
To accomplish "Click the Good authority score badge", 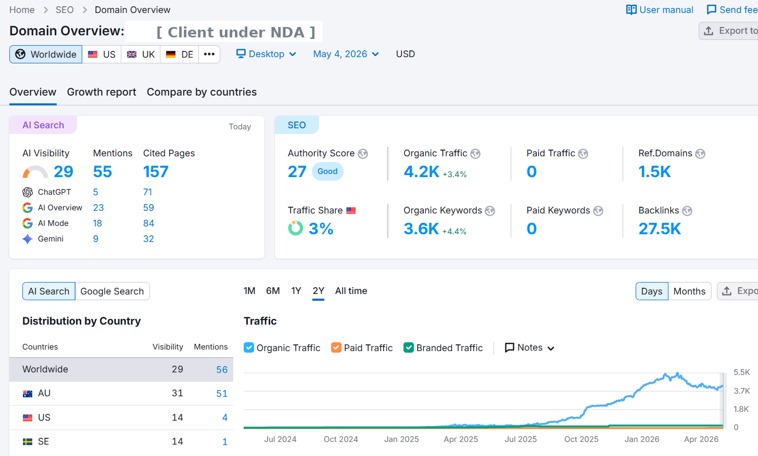I will (x=327, y=171).
